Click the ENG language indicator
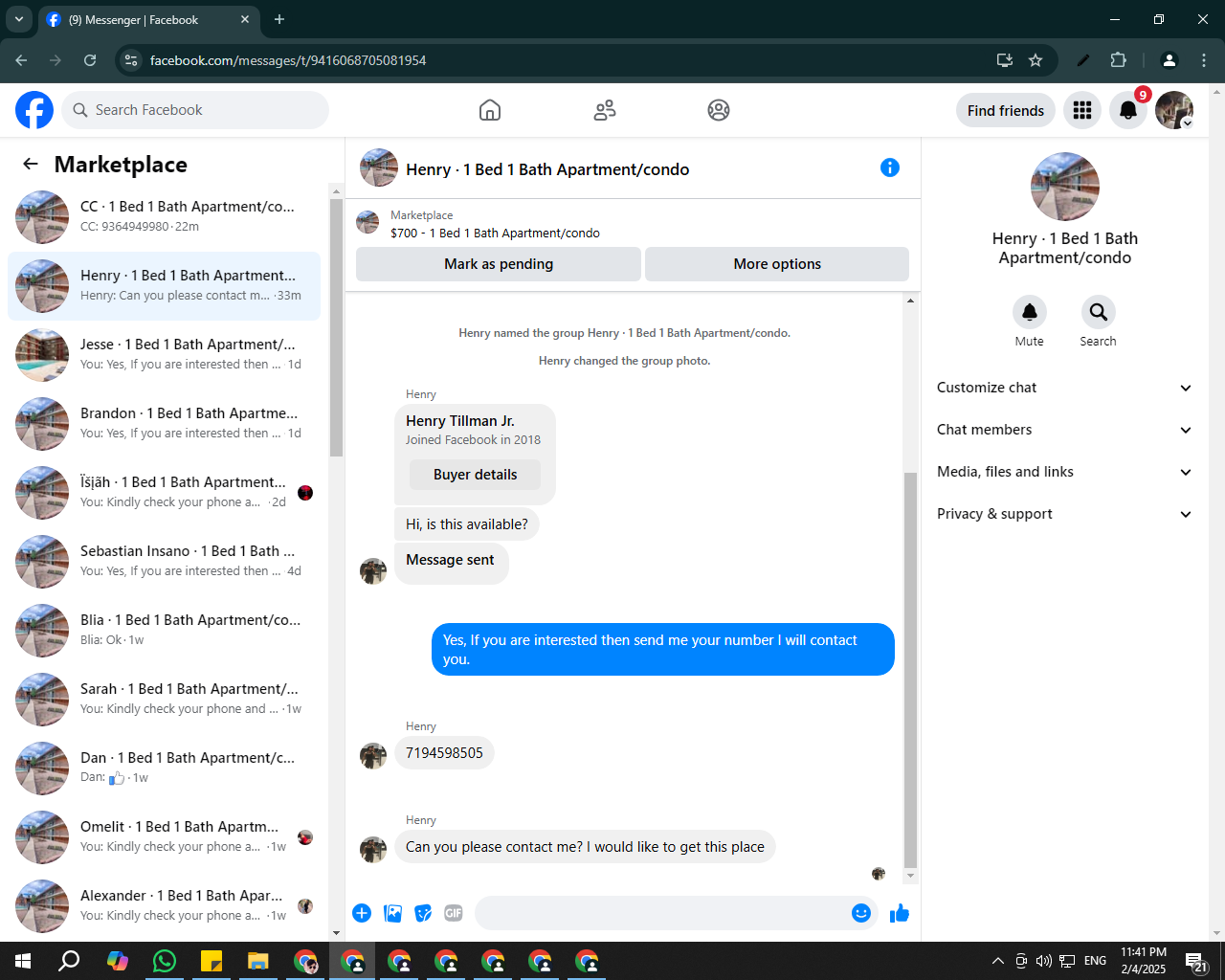The image size is (1225, 980). point(1096,961)
